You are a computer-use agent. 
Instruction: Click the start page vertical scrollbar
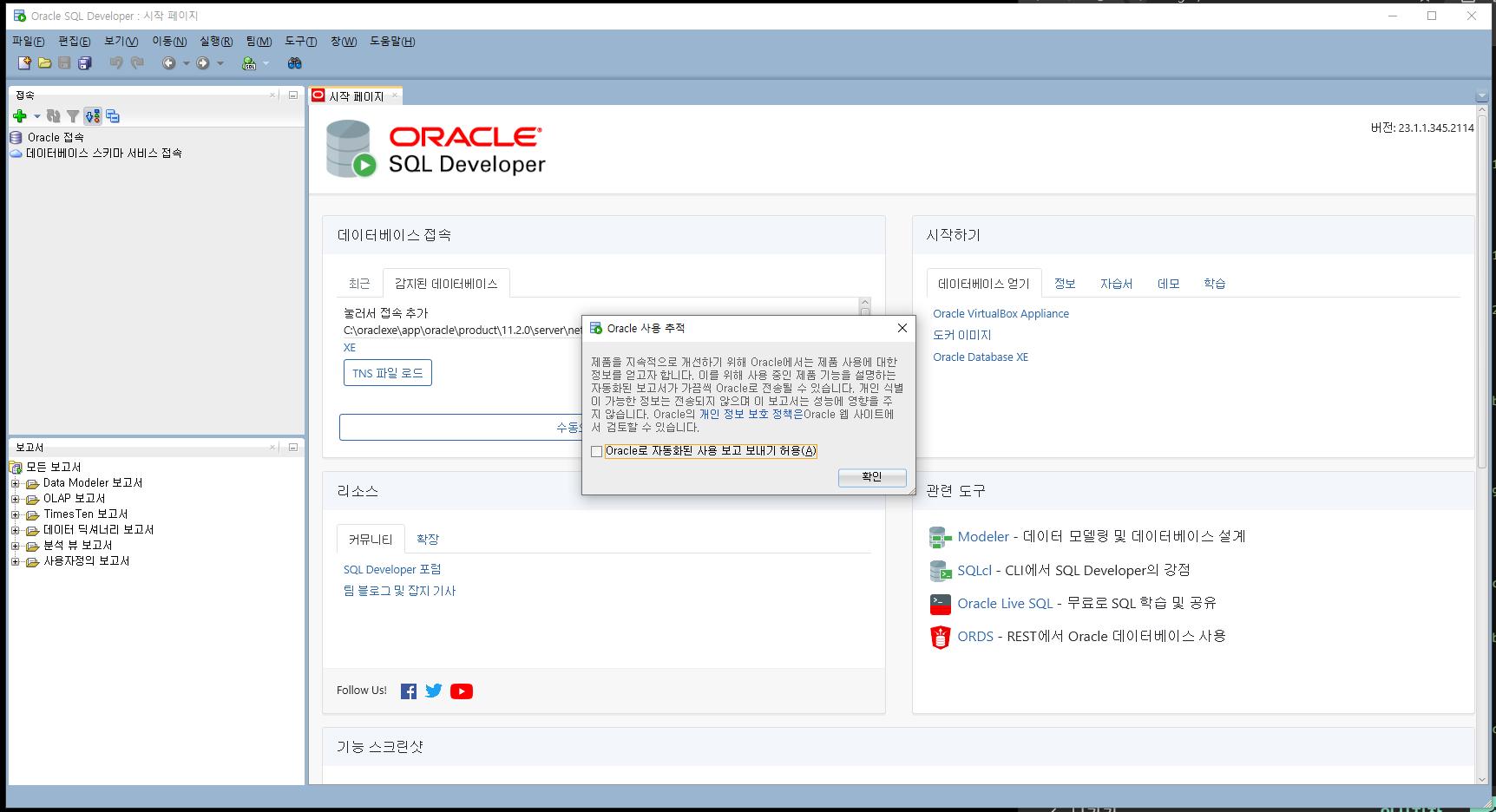[1482, 291]
